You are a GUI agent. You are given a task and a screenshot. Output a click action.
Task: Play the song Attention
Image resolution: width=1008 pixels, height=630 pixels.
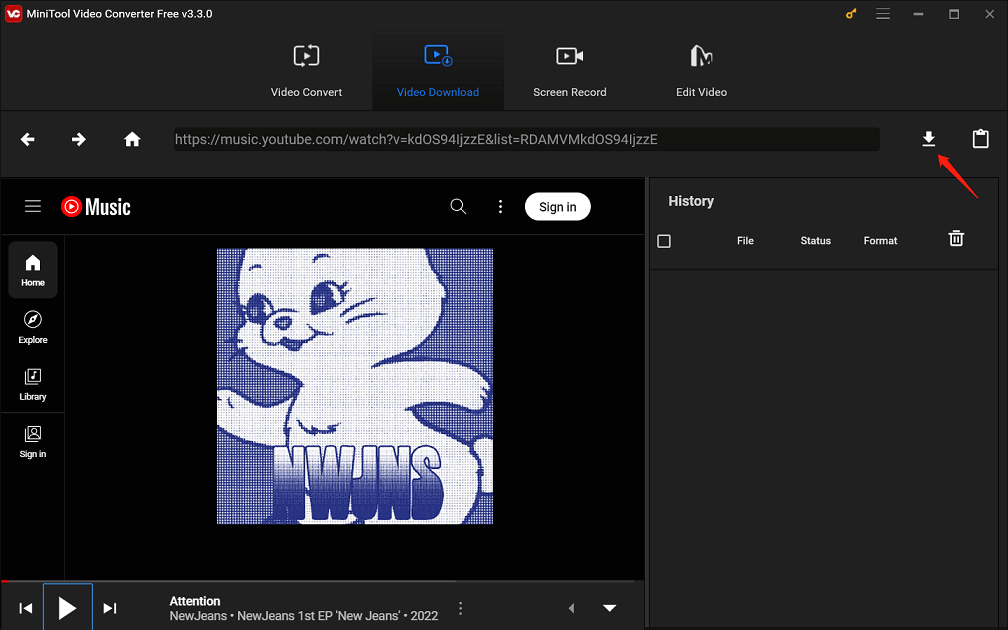pos(68,608)
